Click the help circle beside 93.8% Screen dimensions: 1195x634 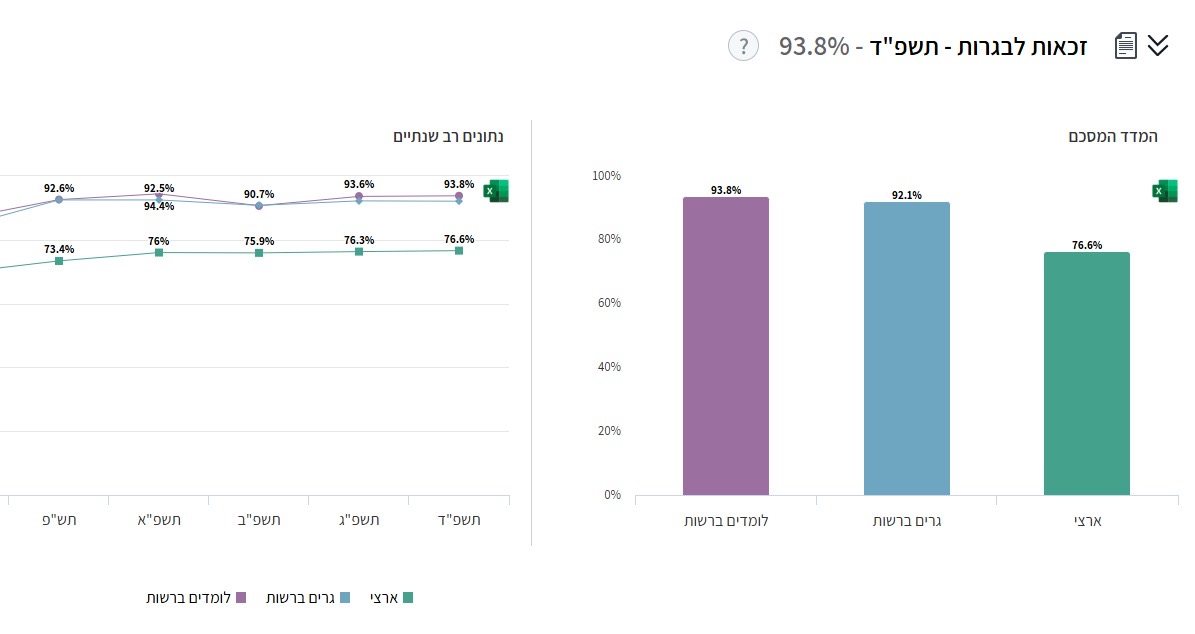point(745,44)
